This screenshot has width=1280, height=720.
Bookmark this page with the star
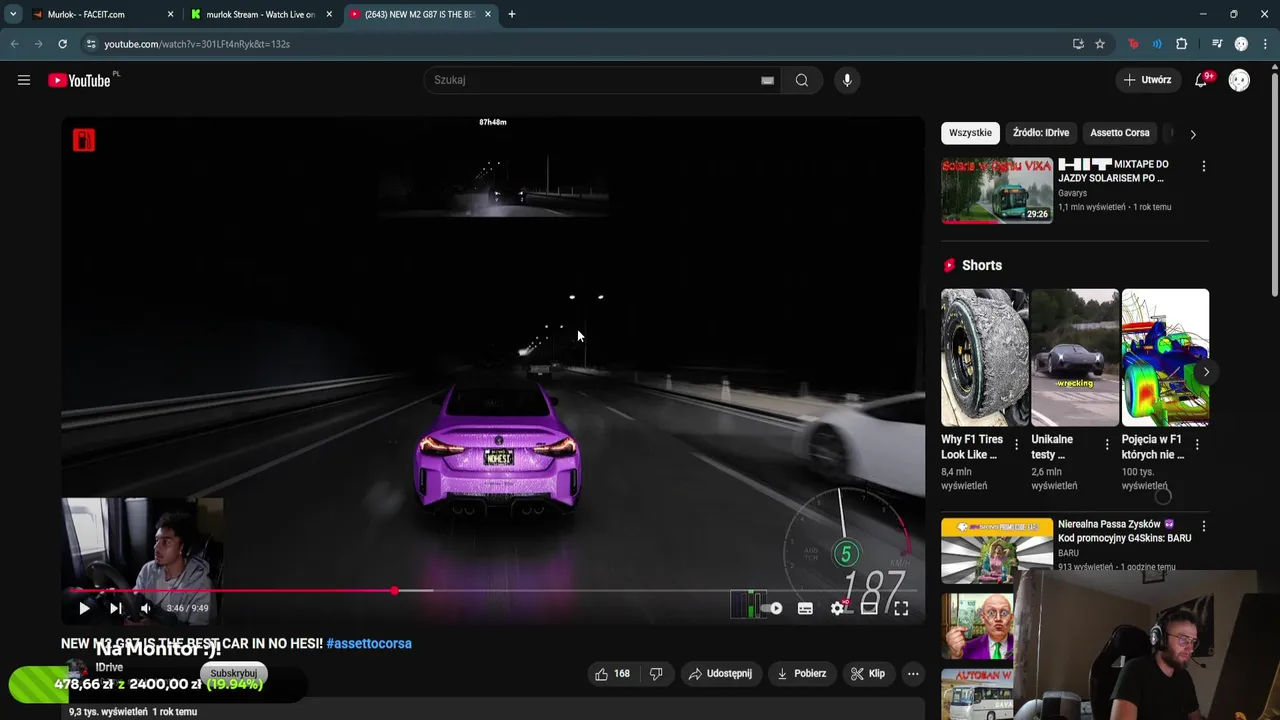pyautogui.click(x=1100, y=44)
